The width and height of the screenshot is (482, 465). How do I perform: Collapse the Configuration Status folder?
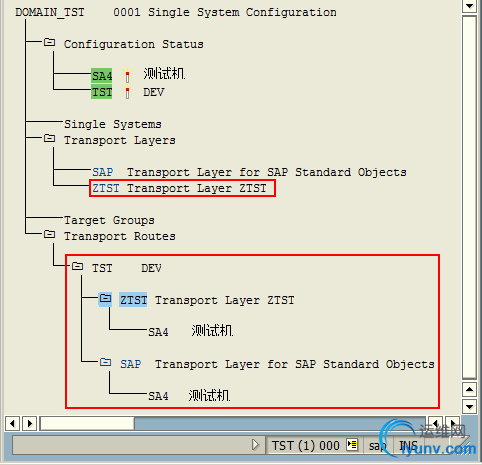pos(50,42)
